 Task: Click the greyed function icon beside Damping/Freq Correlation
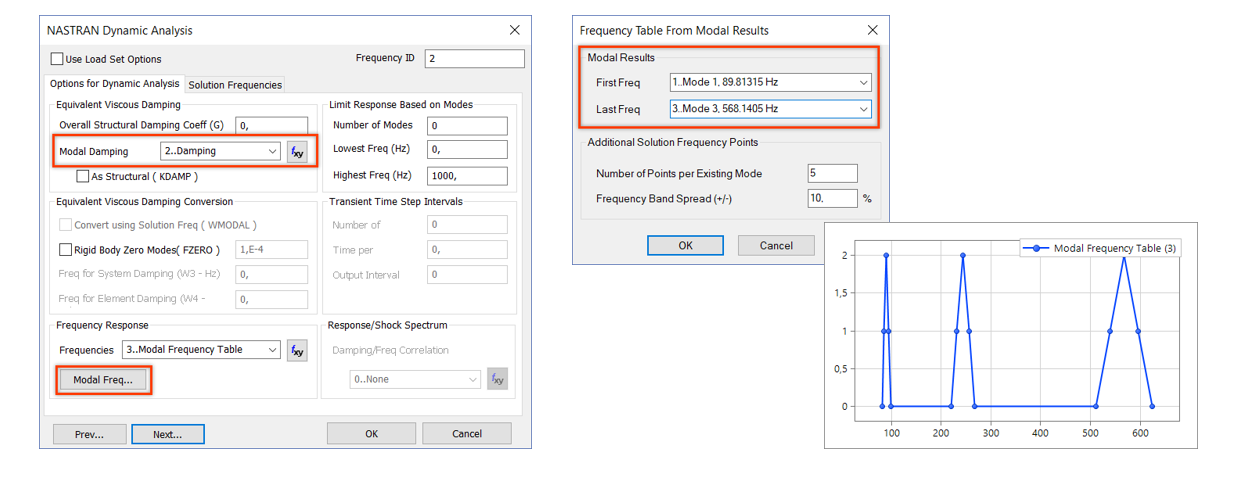497,379
